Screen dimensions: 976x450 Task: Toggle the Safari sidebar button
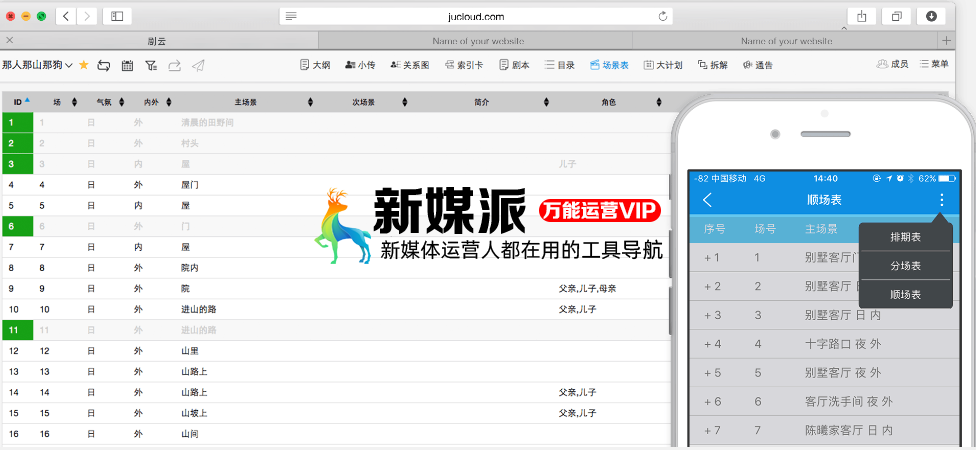(x=117, y=16)
